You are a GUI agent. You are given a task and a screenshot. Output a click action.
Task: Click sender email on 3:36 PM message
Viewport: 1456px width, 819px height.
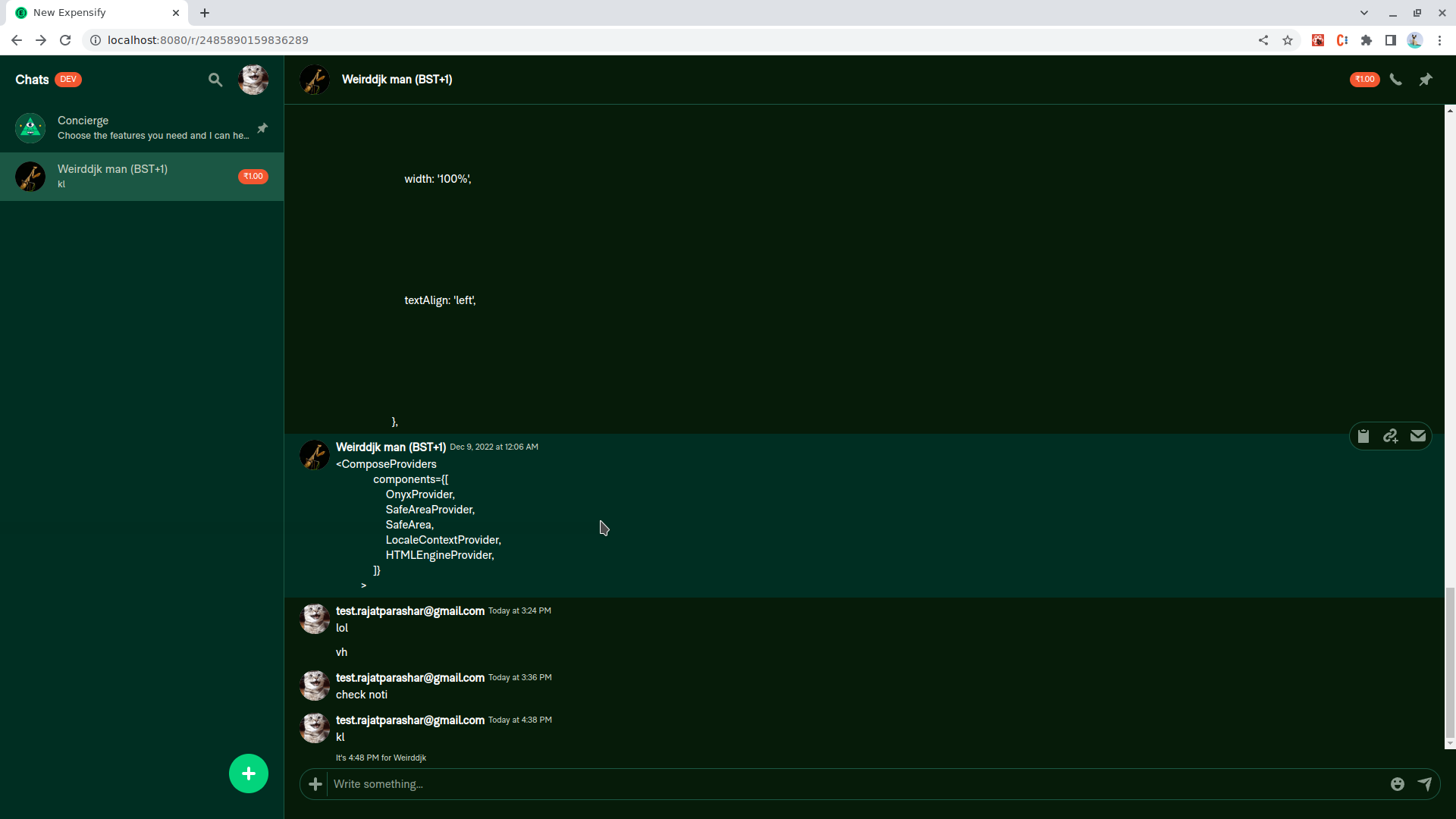pos(410,678)
